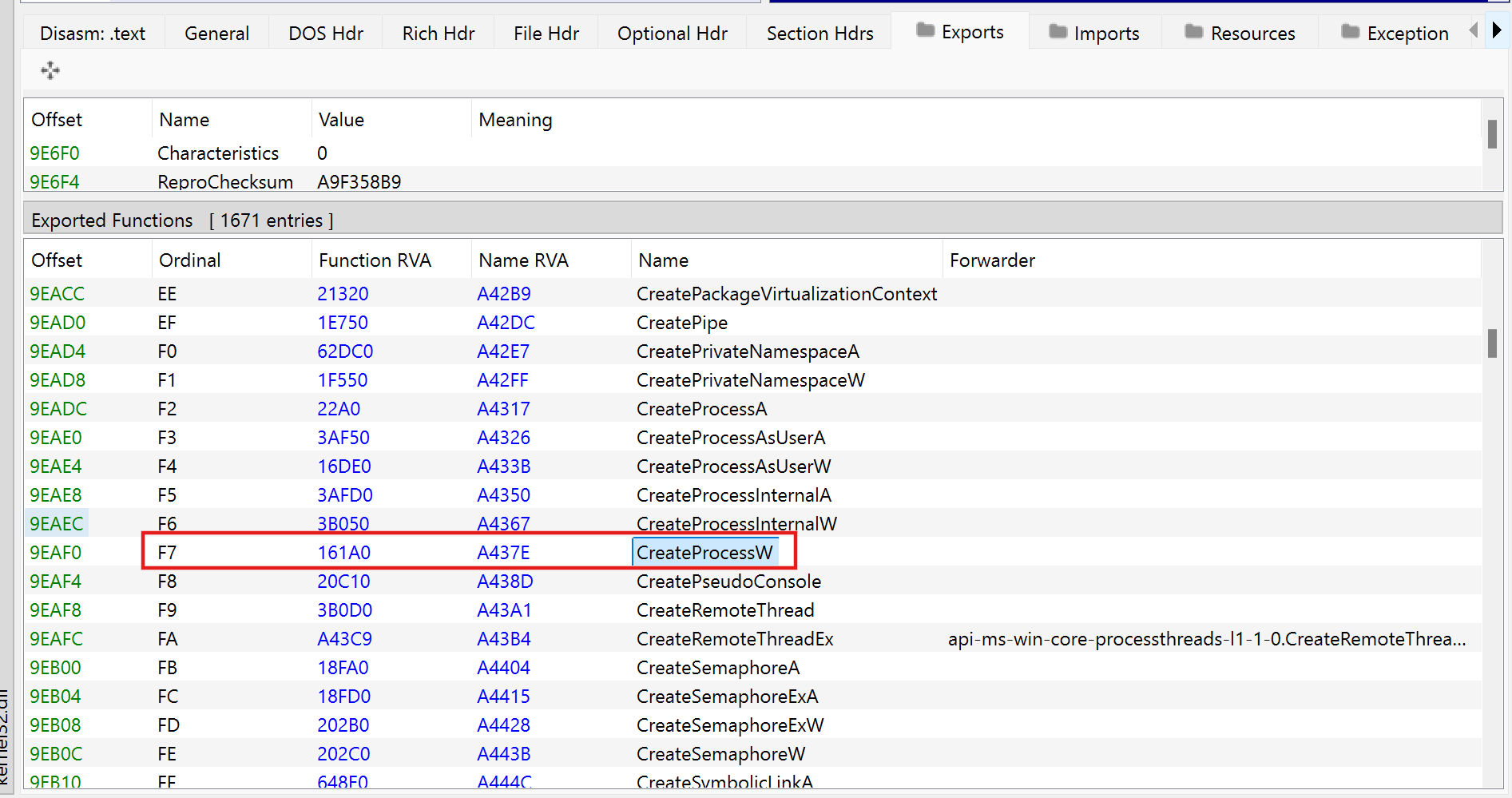This screenshot has width=1512, height=798.
Task: Click the Forwarder column header
Action: (992, 260)
